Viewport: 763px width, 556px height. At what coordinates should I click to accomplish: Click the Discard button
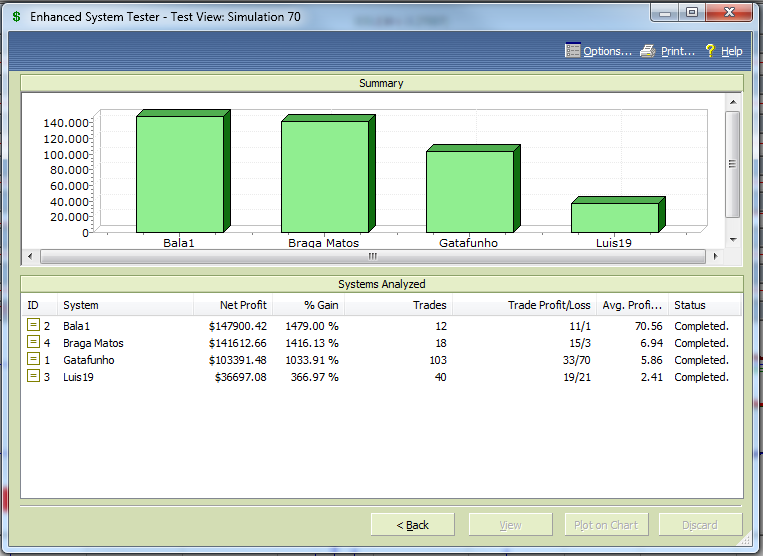click(x=700, y=525)
